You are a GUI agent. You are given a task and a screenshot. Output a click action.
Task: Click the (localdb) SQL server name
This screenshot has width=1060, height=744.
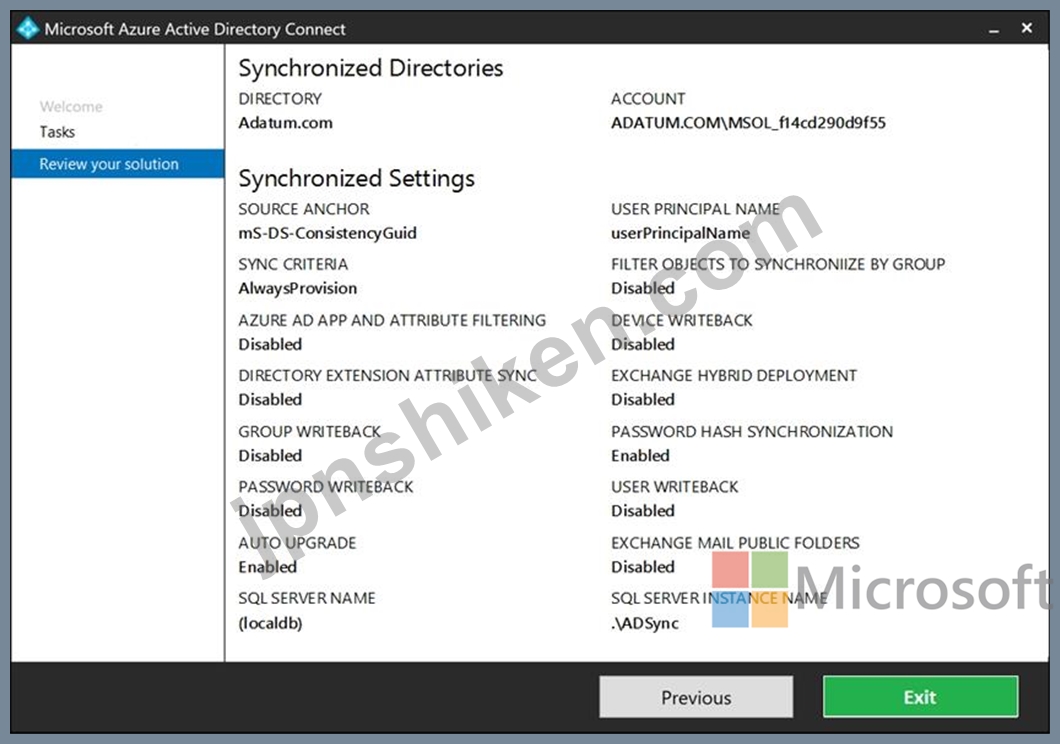270,623
